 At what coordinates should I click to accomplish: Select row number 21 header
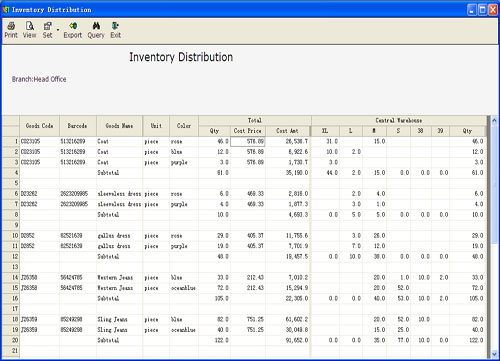coord(11,351)
